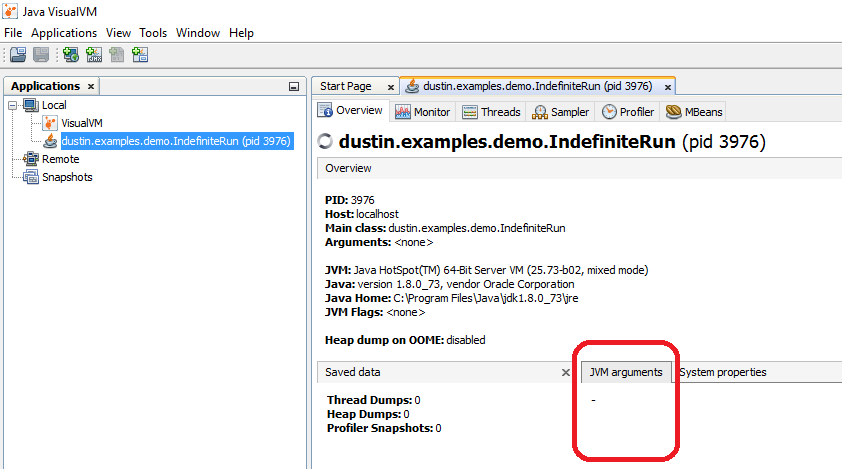
Task: Click the Local computer icon in tree
Action: click(31, 105)
